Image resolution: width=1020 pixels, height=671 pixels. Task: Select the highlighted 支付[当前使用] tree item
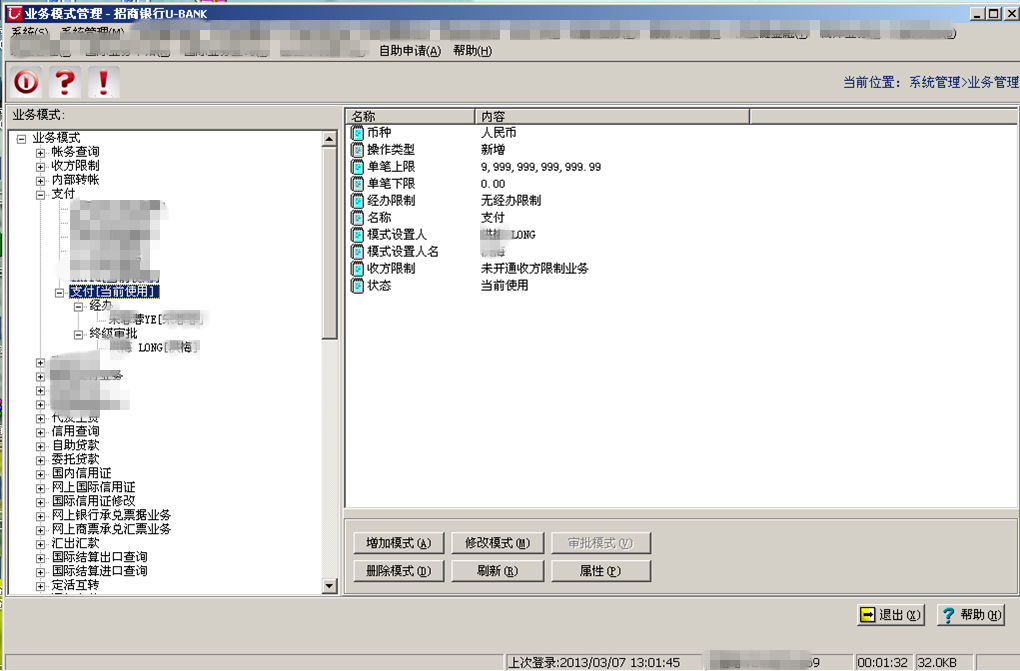tap(114, 292)
